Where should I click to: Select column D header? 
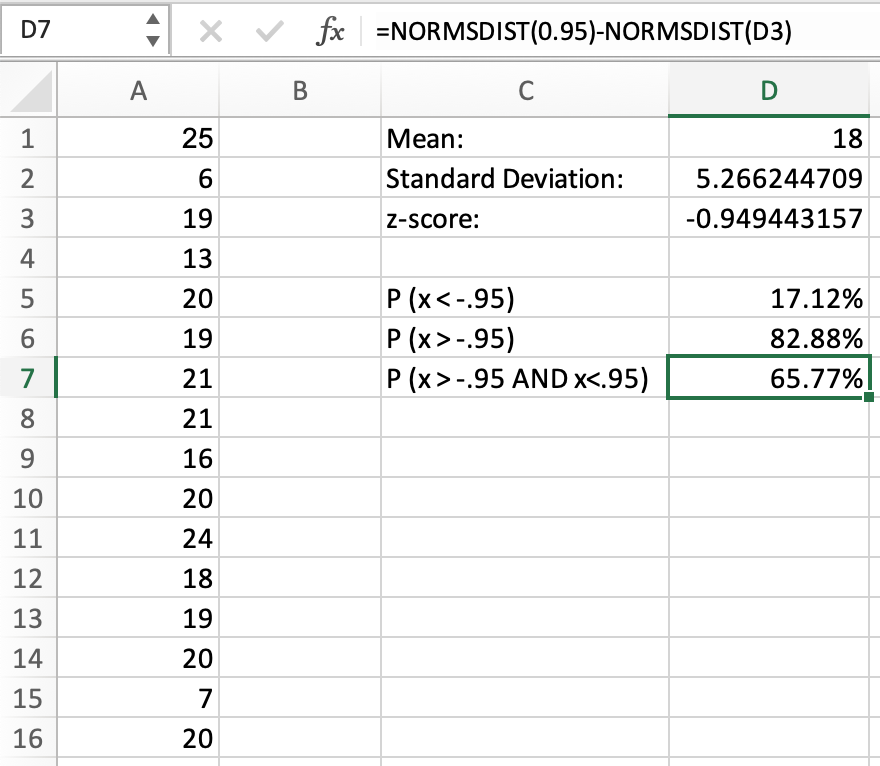point(769,91)
